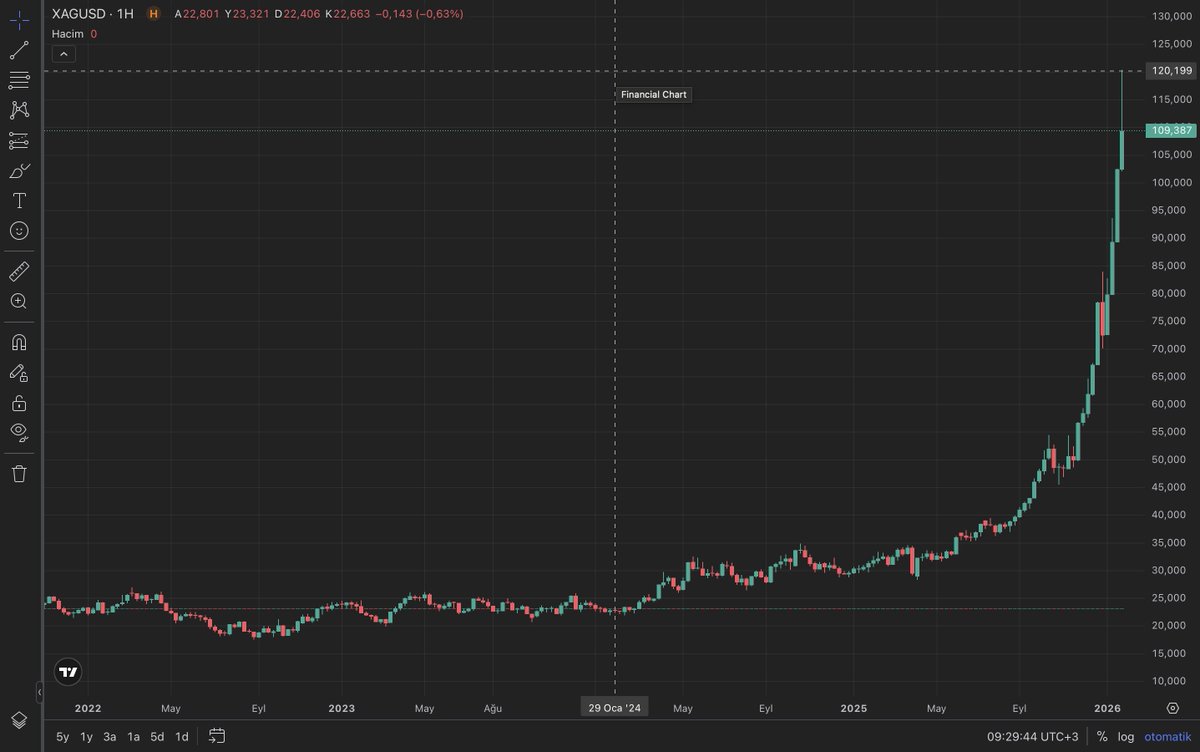Viewport: 1200px width, 752px height.
Task: Open the forecasting and measurement tools
Action: 19,140
